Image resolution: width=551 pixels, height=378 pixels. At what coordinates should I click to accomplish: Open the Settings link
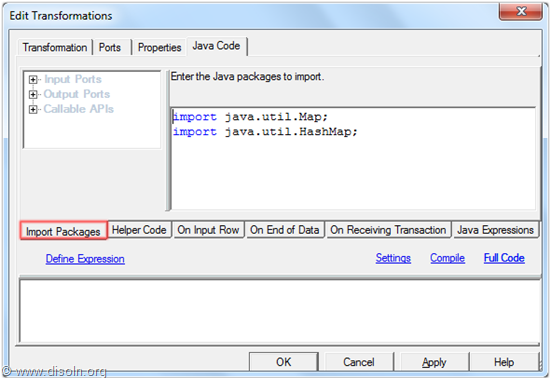coord(393,258)
